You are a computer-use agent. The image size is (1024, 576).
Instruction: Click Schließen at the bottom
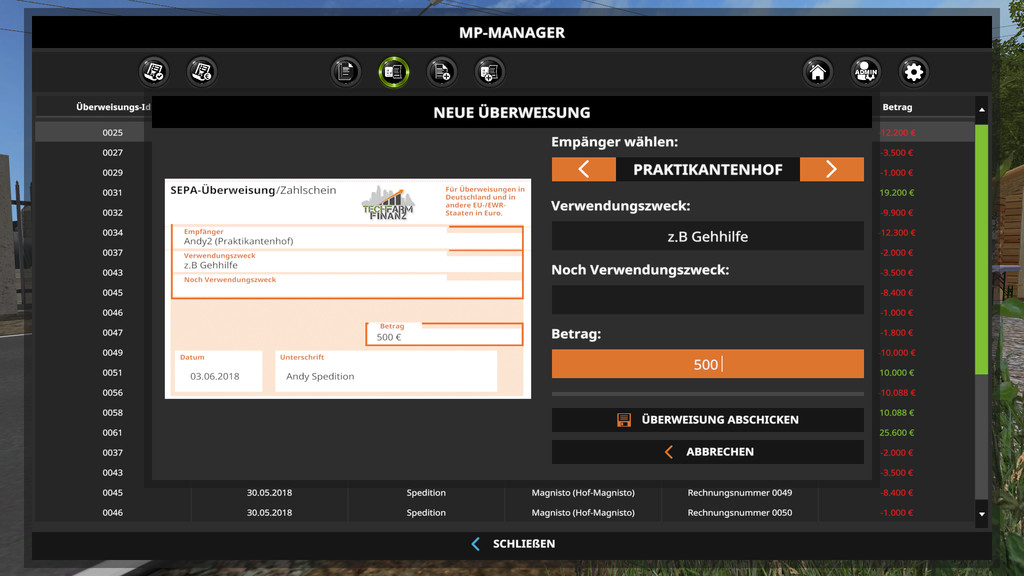point(512,544)
